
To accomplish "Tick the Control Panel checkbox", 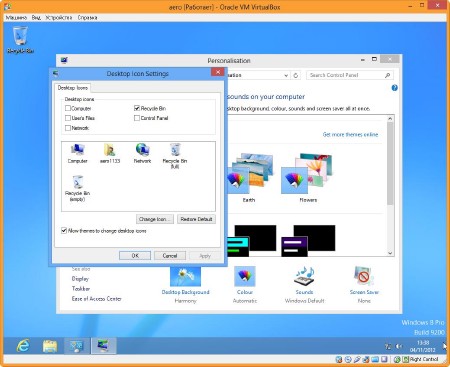I will coord(137,118).
